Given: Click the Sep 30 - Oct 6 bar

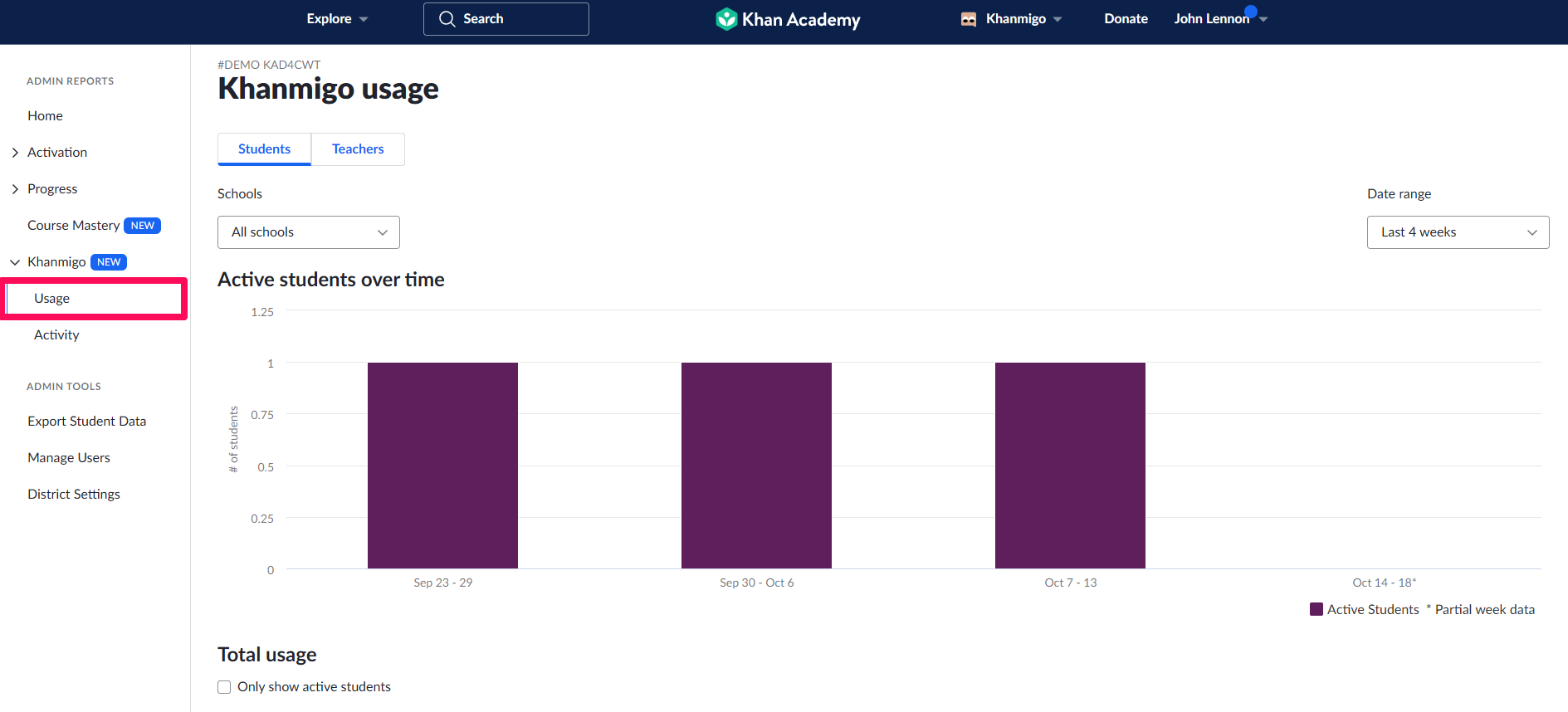Looking at the screenshot, I should coord(756,466).
